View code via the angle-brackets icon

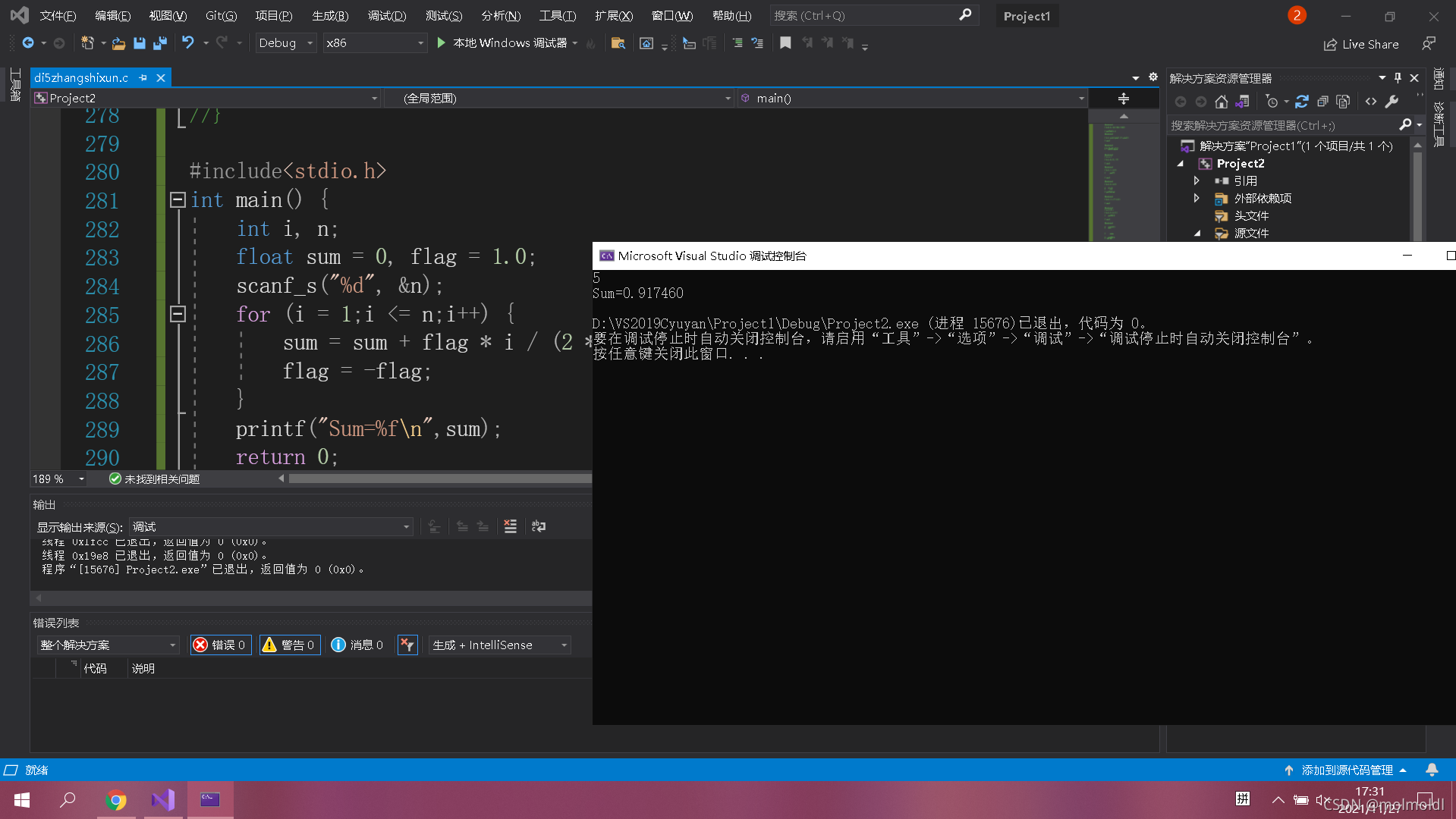click(1371, 102)
